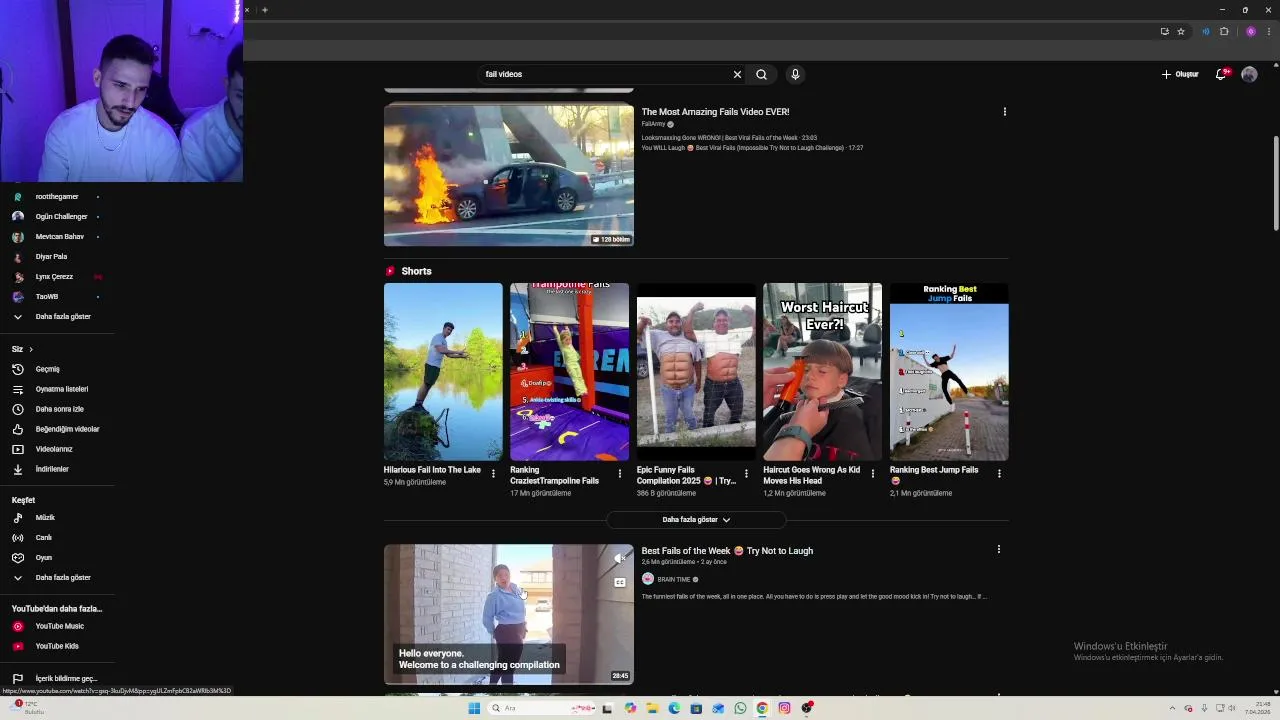Open WhatsApp from the taskbar
Viewport: 1280px width, 720px height.
click(x=740, y=708)
